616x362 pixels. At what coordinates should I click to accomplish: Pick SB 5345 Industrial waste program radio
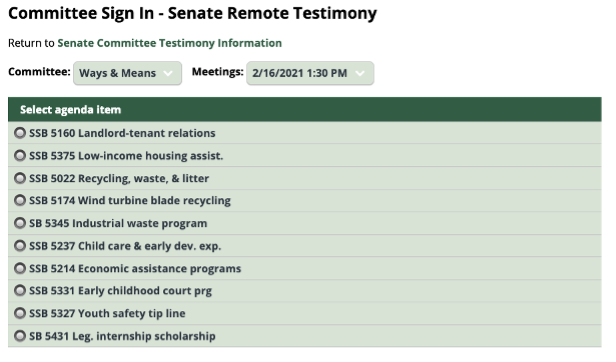tap(20, 223)
